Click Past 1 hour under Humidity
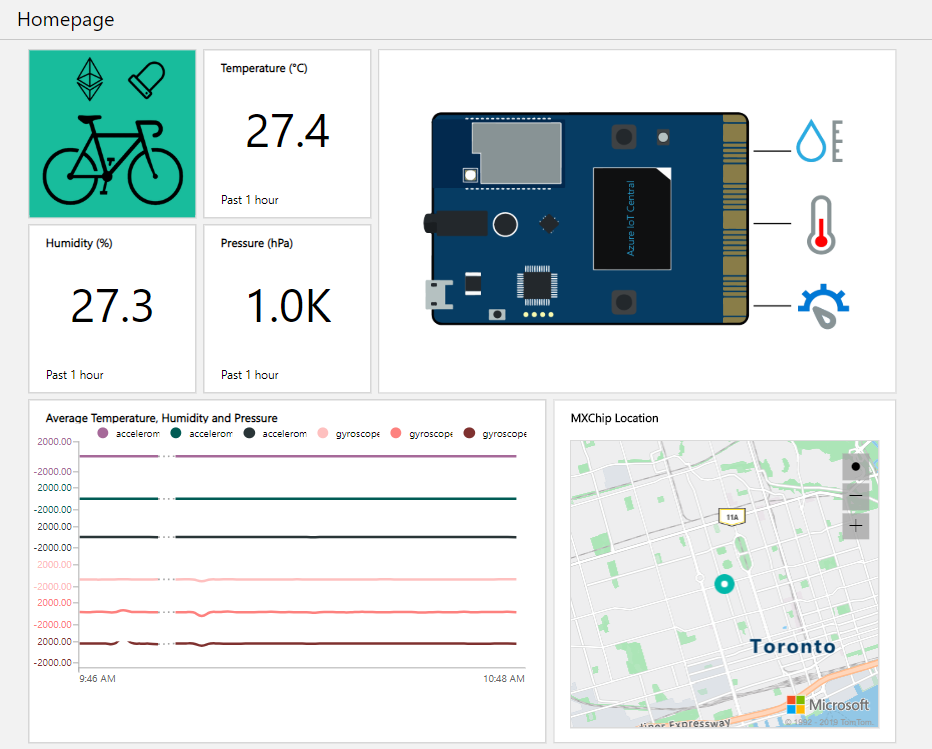Viewport: 932px width, 749px height. click(x=75, y=375)
